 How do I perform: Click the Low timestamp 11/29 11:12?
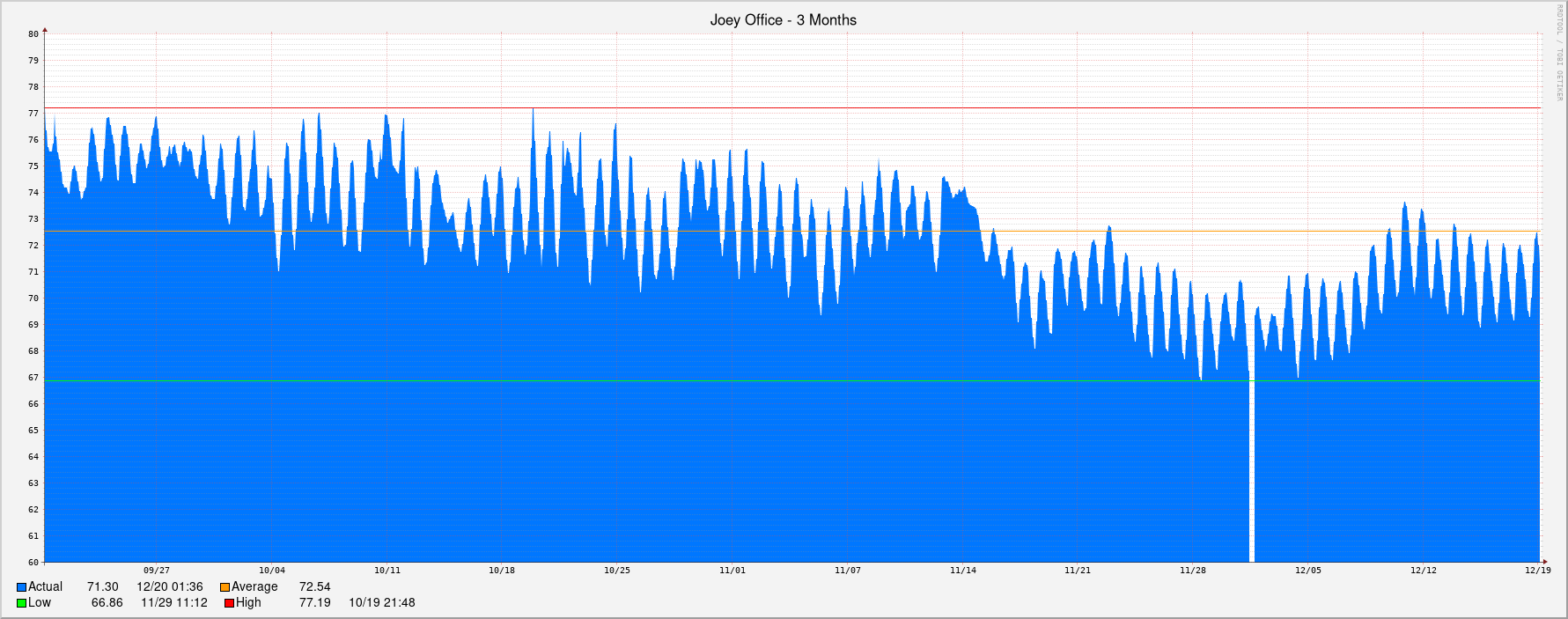click(x=174, y=603)
